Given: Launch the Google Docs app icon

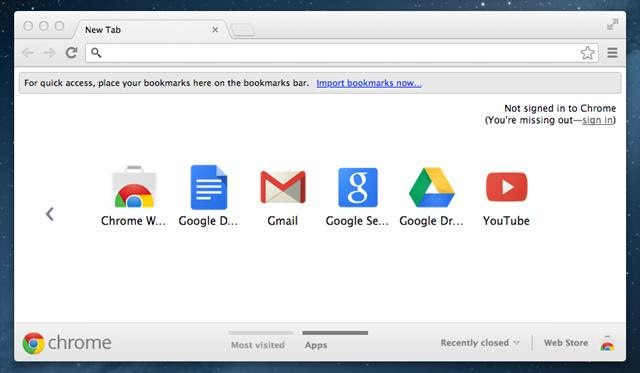Looking at the screenshot, I should [209, 187].
